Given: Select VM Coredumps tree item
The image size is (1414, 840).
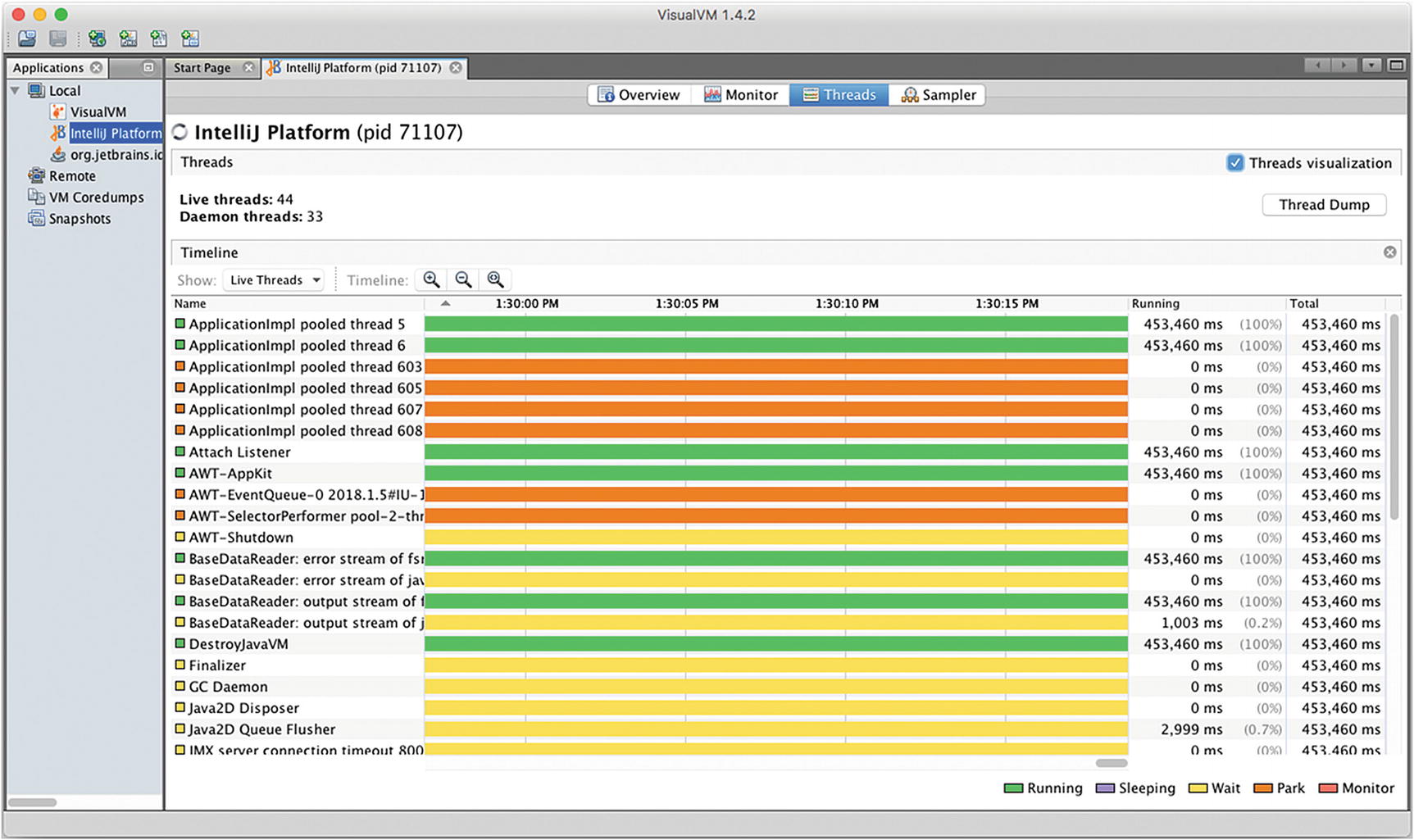Looking at the screenshot, I should [x=96, y=197].
